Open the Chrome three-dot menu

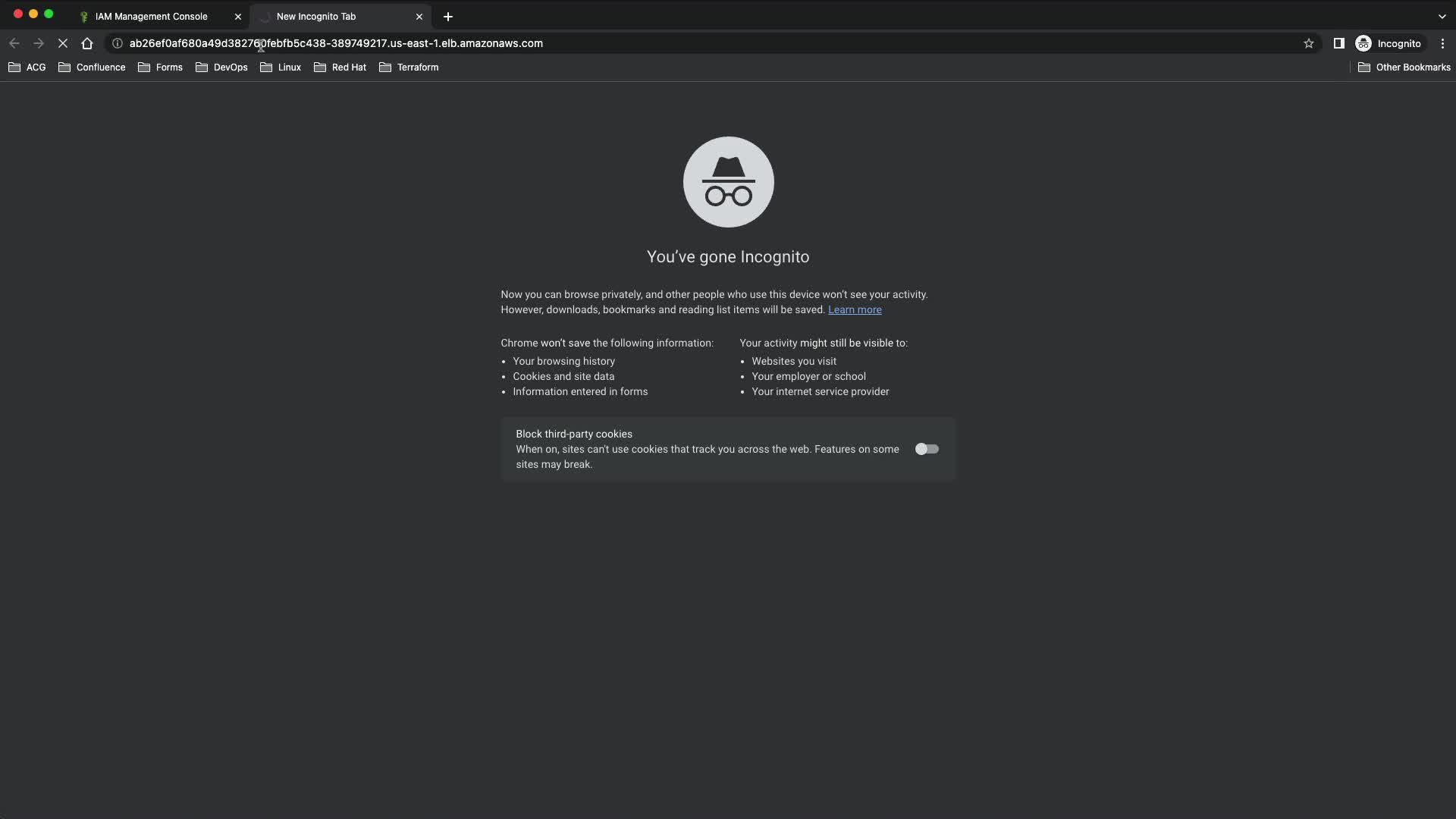pos(1442,43)
